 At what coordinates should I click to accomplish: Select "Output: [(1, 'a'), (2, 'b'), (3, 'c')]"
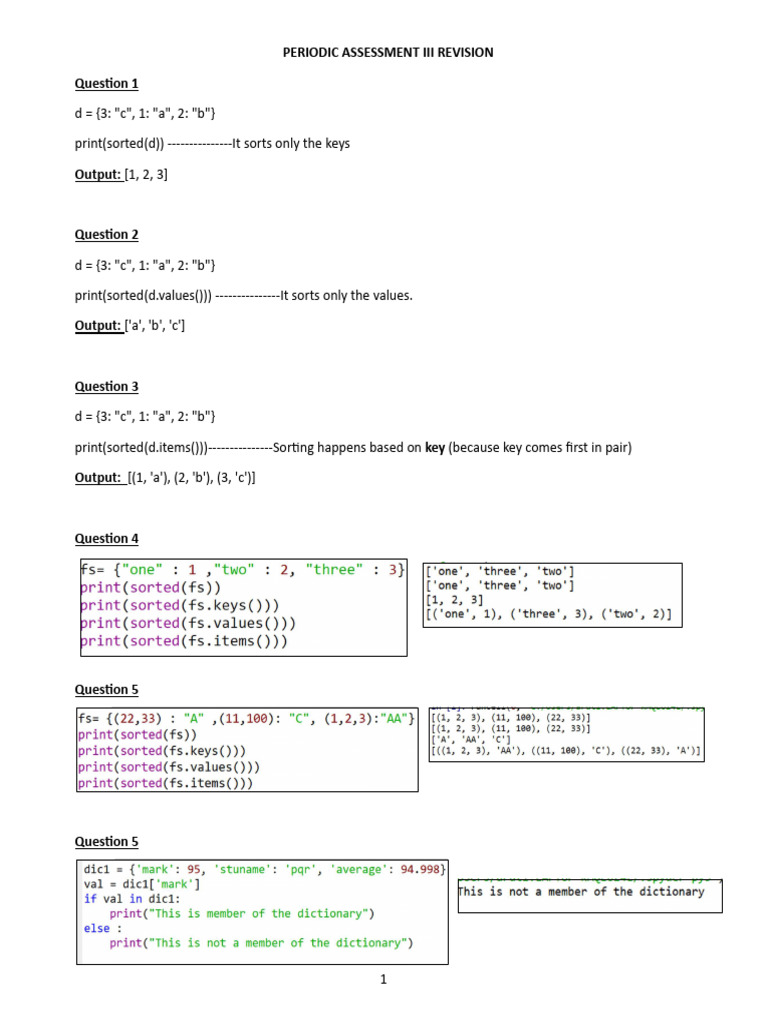(x=165, y=477)
